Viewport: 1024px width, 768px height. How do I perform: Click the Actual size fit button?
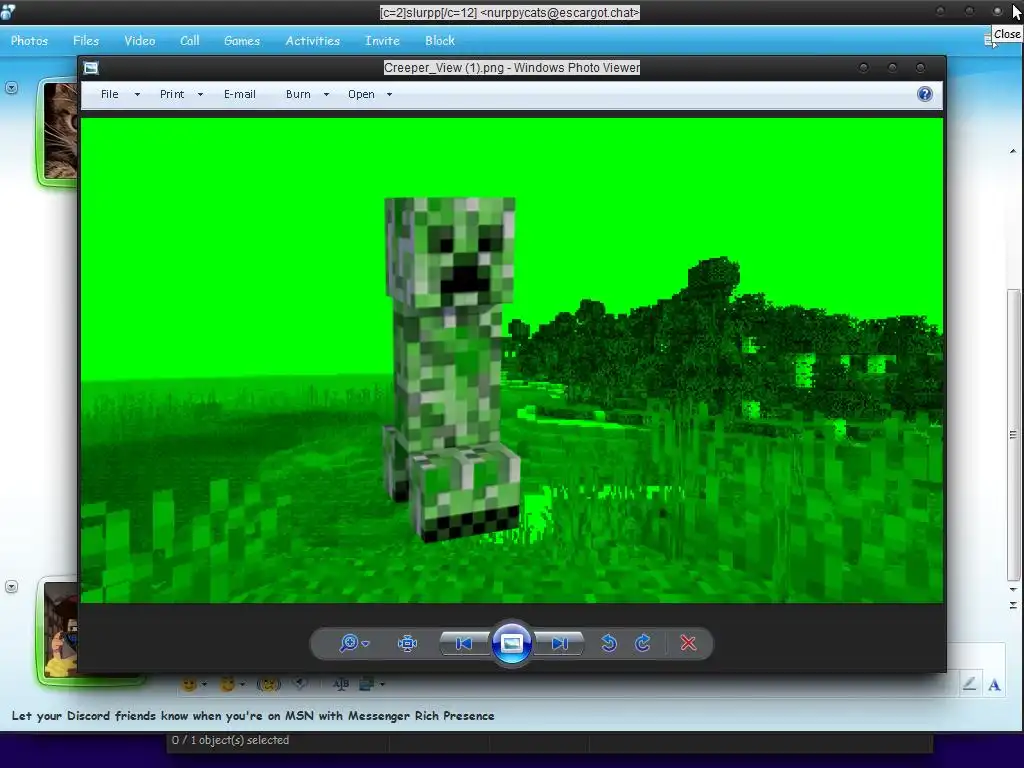407,643
